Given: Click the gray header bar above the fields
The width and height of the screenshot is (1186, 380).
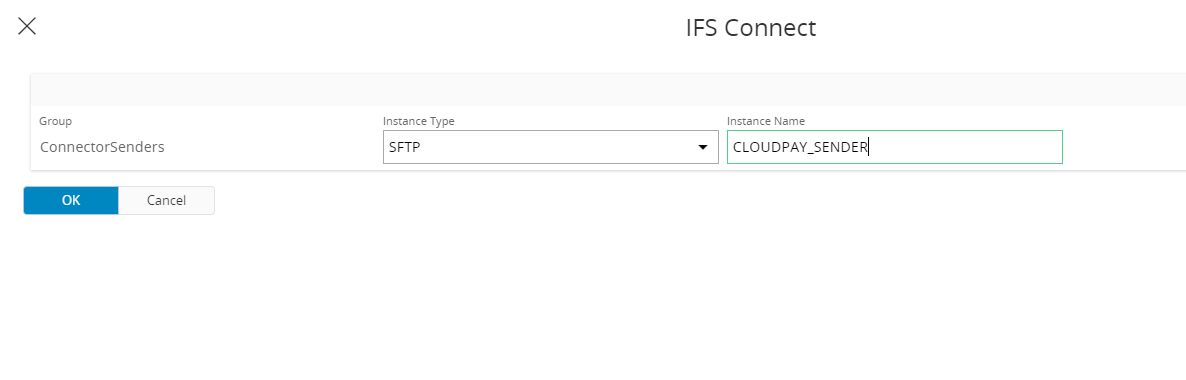Looking at the screenshot, I should (x=608, y=89).
